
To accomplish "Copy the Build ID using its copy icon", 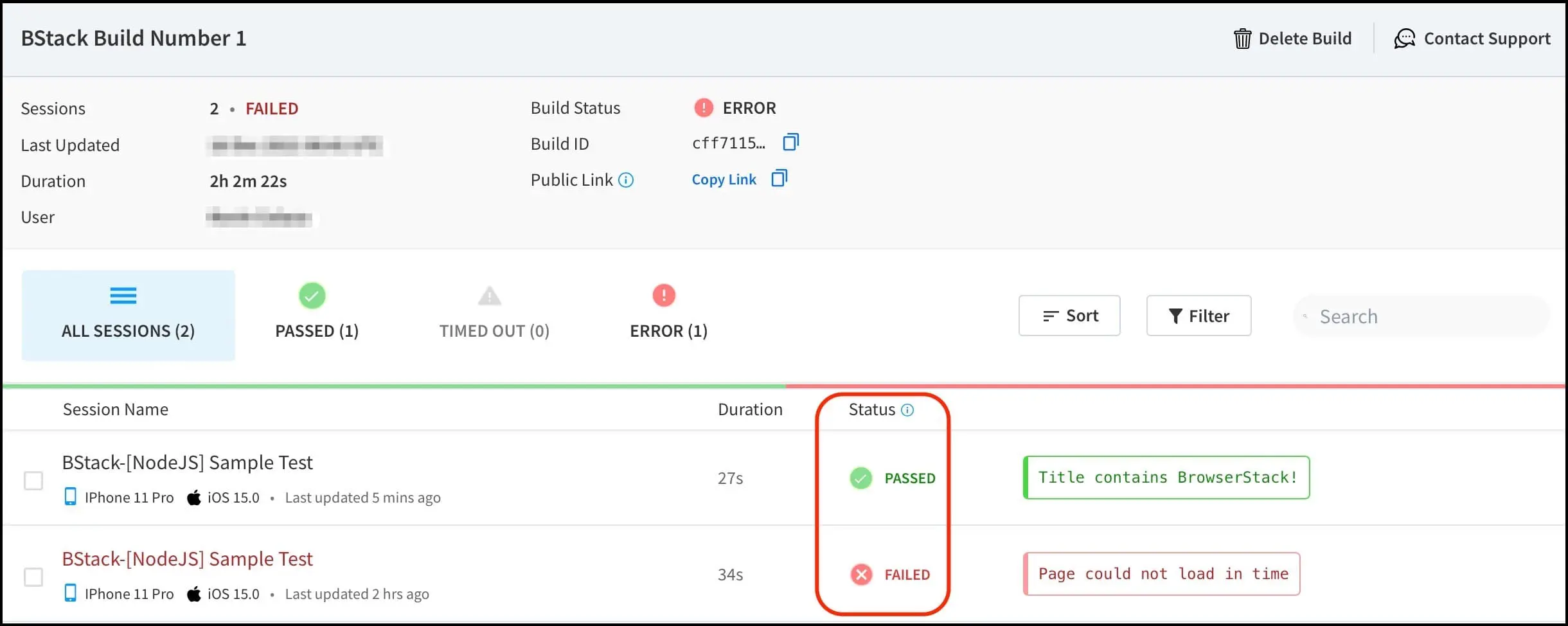I will tap(790, 142).
